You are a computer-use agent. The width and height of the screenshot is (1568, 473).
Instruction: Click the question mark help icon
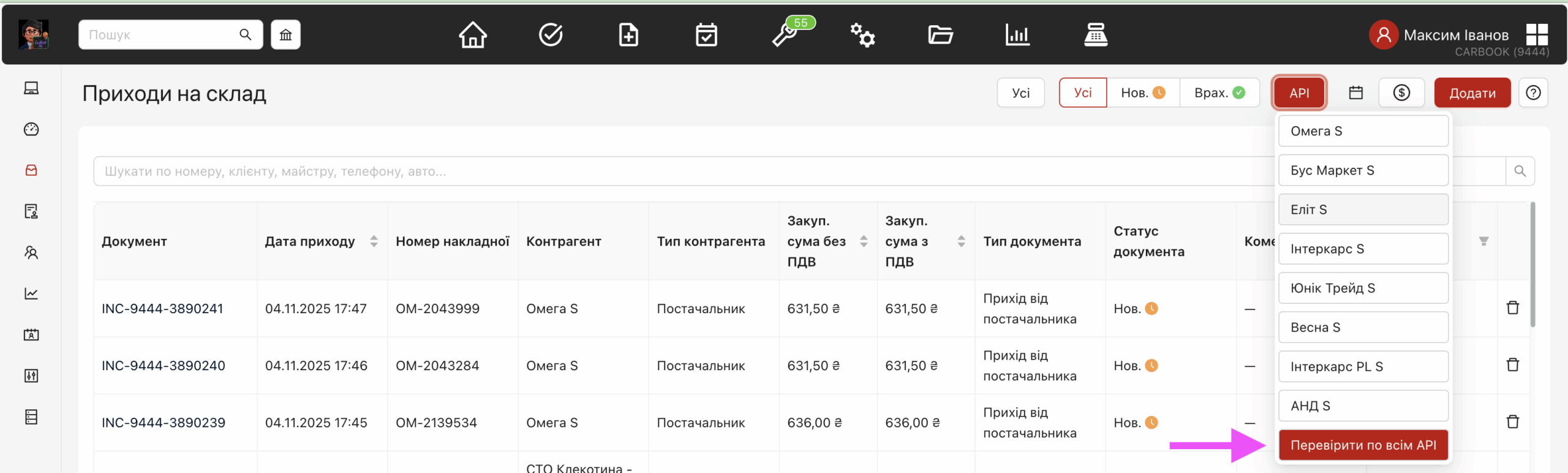1533,93
